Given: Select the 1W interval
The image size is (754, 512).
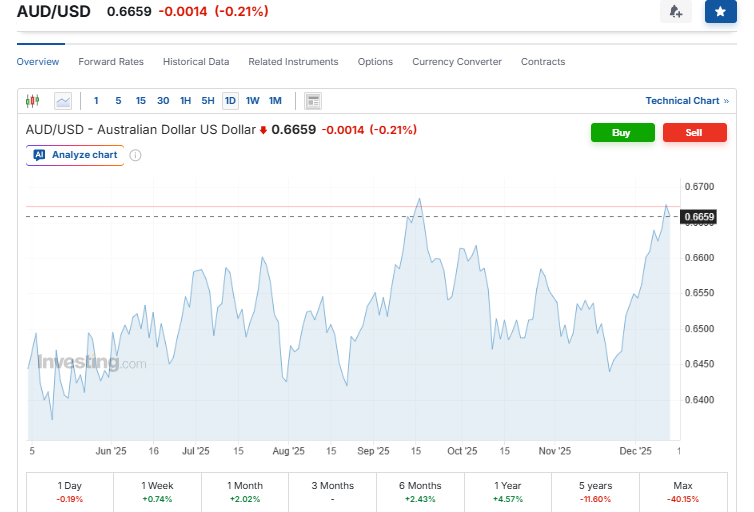Looking at the screenshot, I should coord(252,101).
